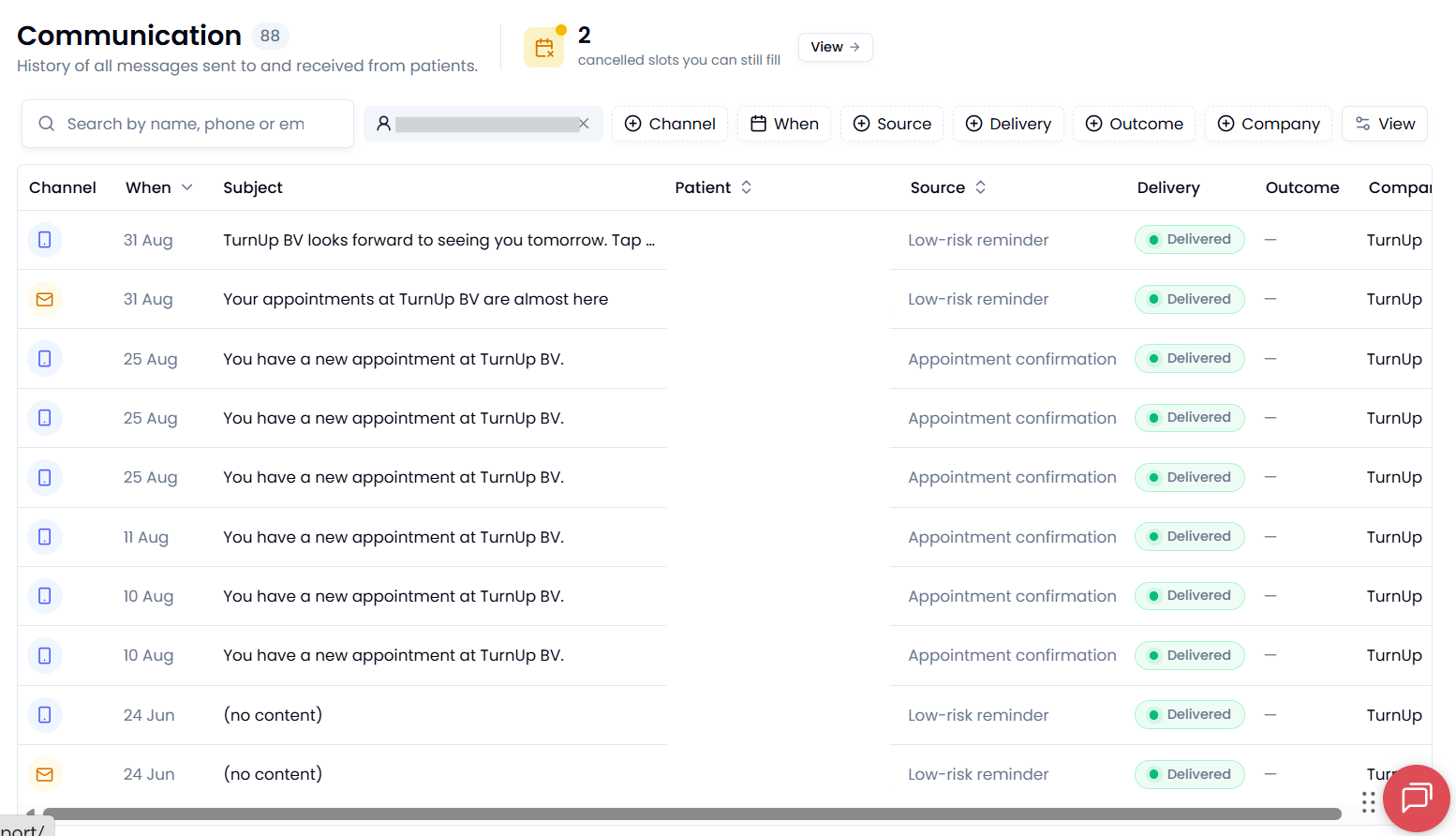Click the '(no content)' subject in the SMS 24 Jun row
Screen dimensions: 1456x836
coord(273,715)
